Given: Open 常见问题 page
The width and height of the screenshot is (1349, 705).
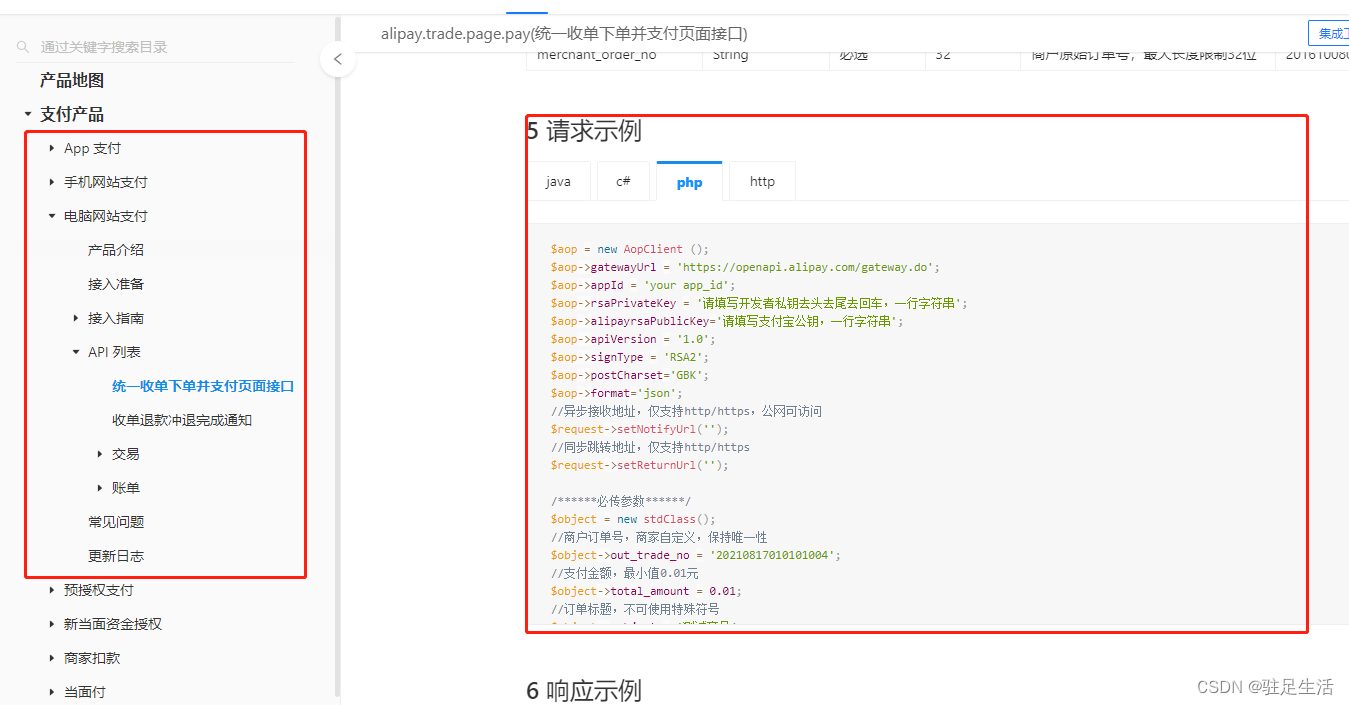Looking at the screenshot, I should pyautogui.click(x=116, y=522).
